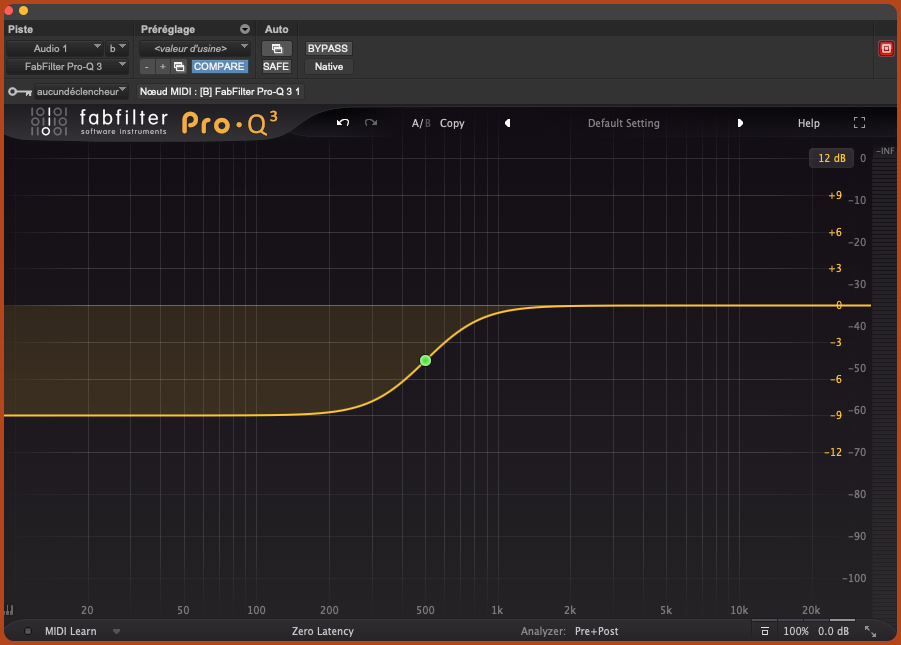Open the Default Setting preset menu
This screenshot has width=901, height=645.
[623, 123]
